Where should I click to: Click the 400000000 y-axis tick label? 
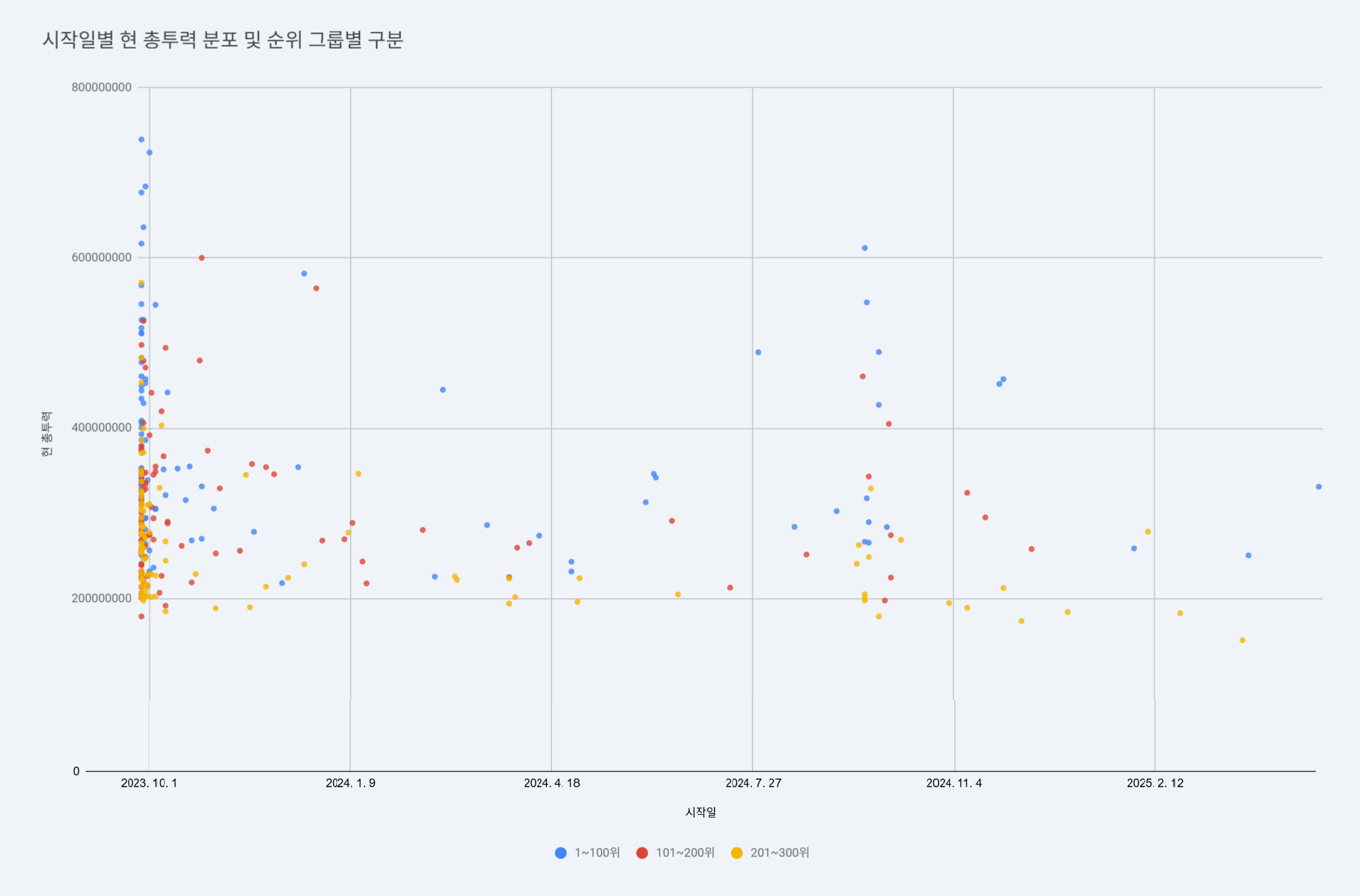click(x=102, y=428)
